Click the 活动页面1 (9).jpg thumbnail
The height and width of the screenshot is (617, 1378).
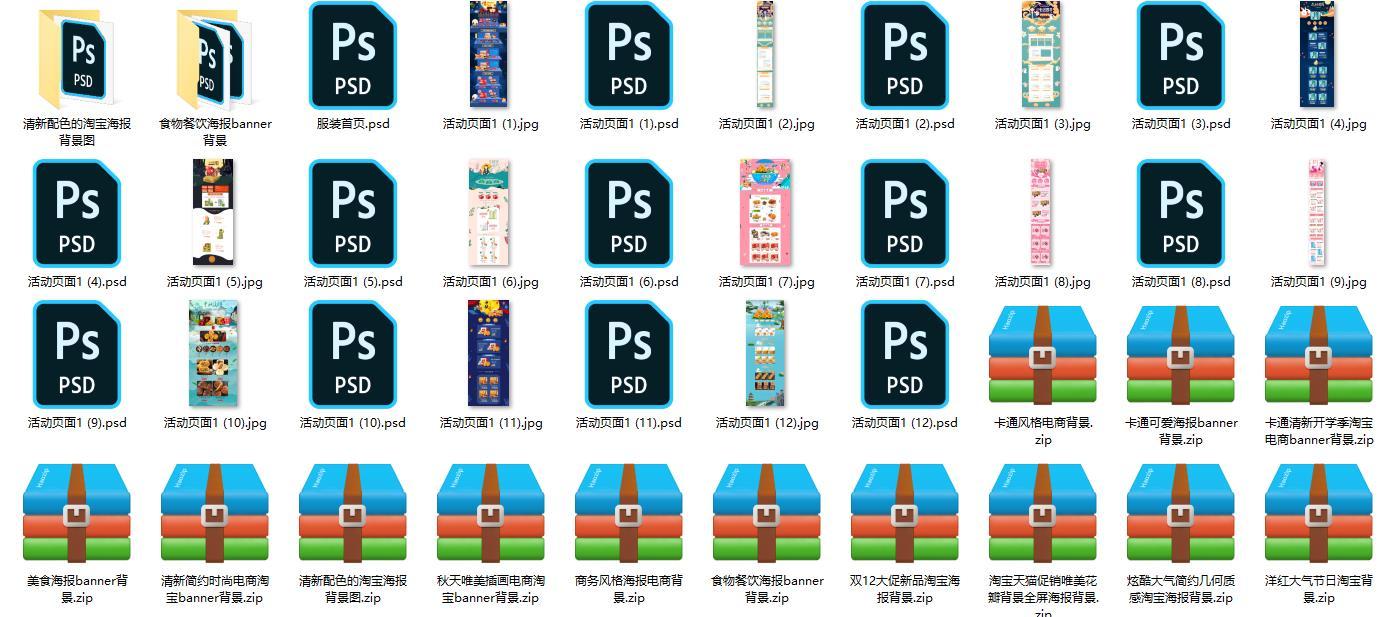1318,212
